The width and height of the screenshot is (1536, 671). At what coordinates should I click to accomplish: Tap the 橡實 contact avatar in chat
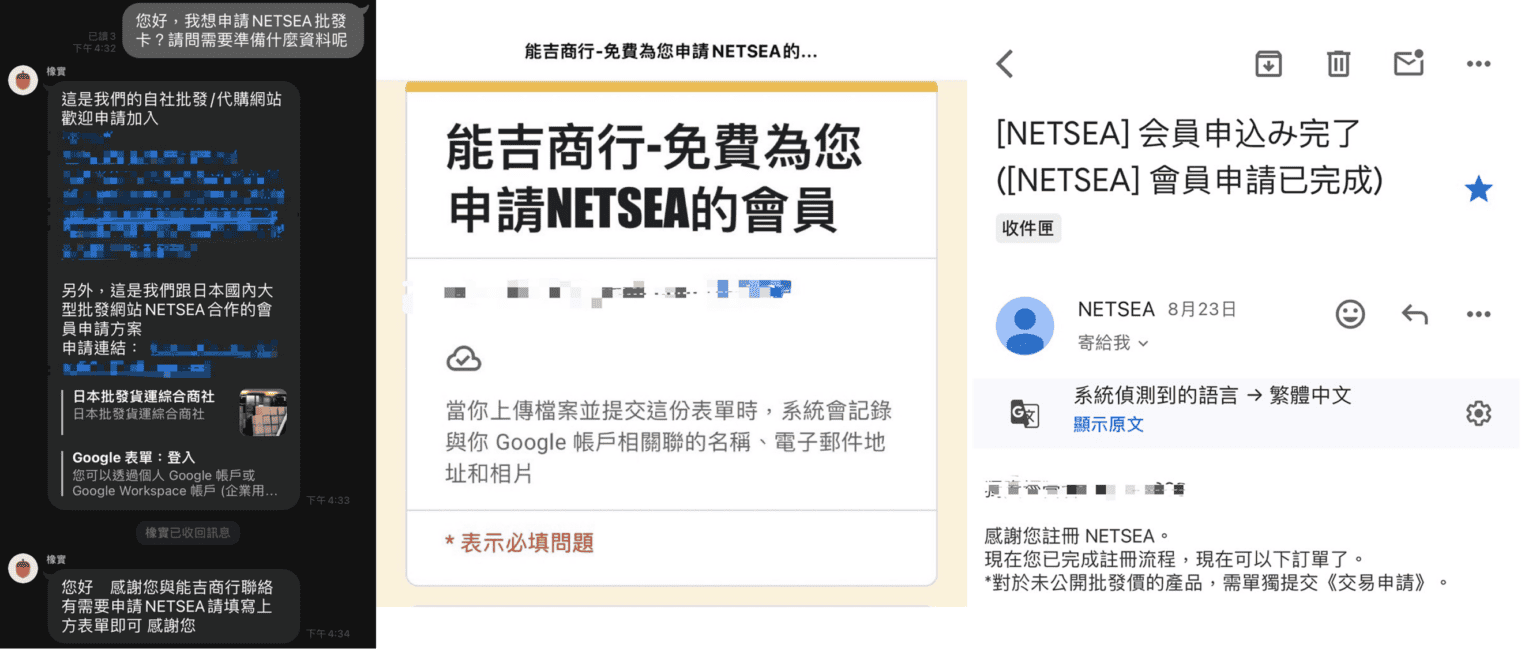pyautogui.click(x=22, y=80)
